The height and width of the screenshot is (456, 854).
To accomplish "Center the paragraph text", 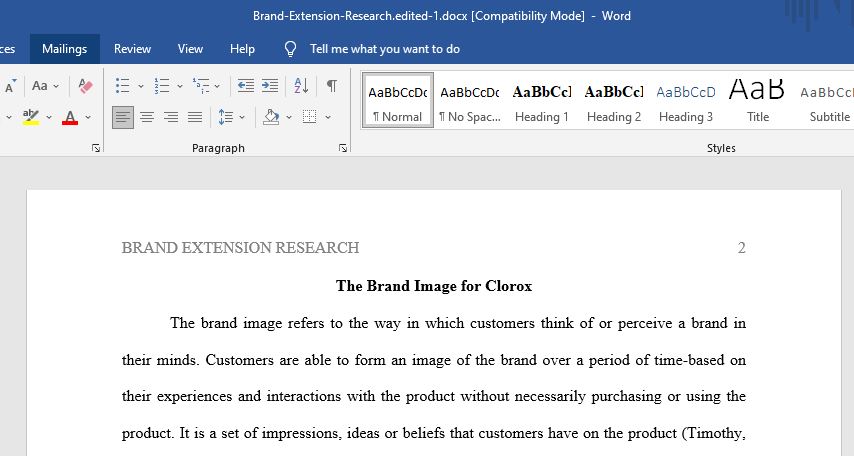I will (147, 117).
